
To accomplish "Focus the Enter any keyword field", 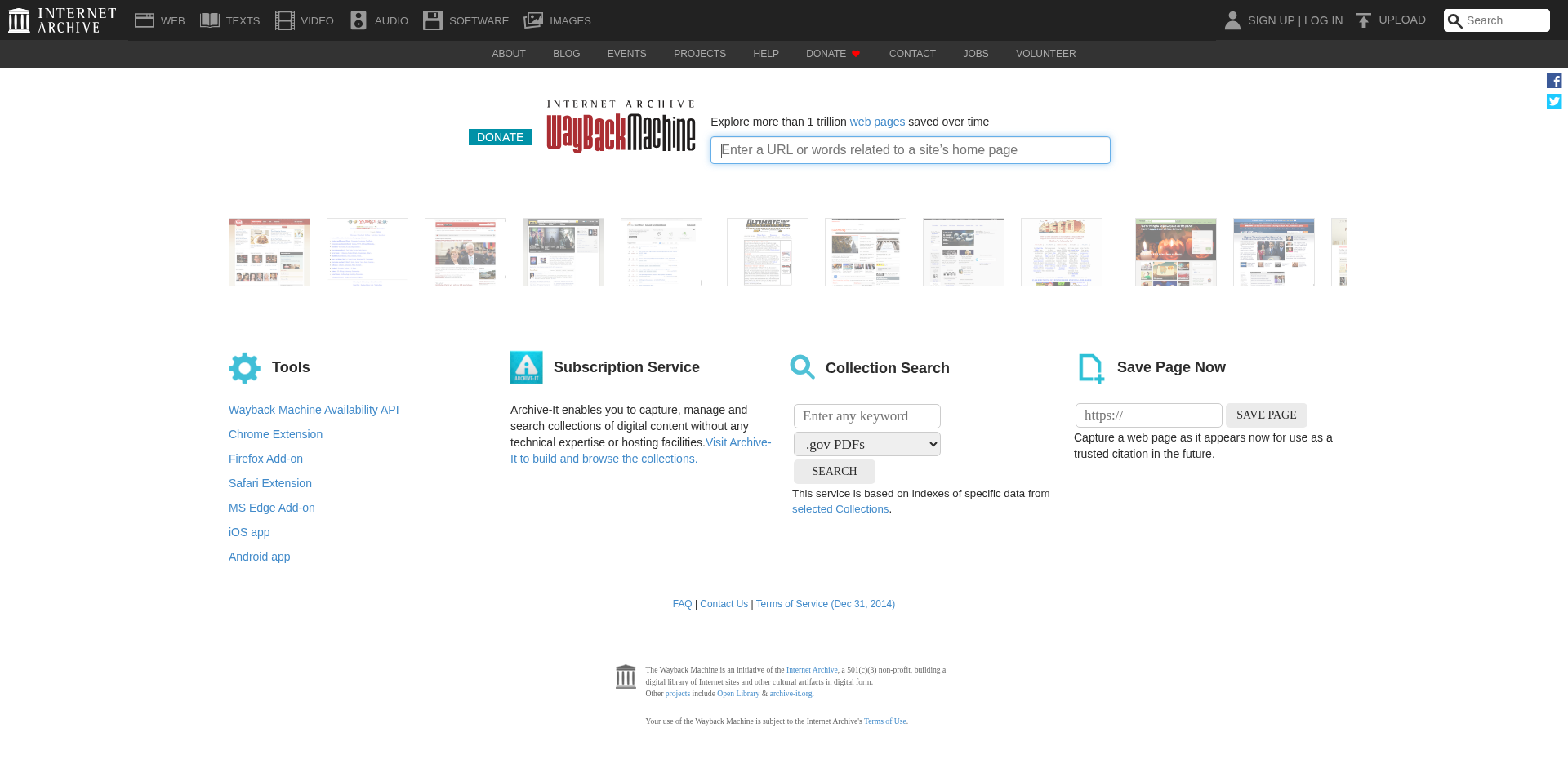I will 866,416.
